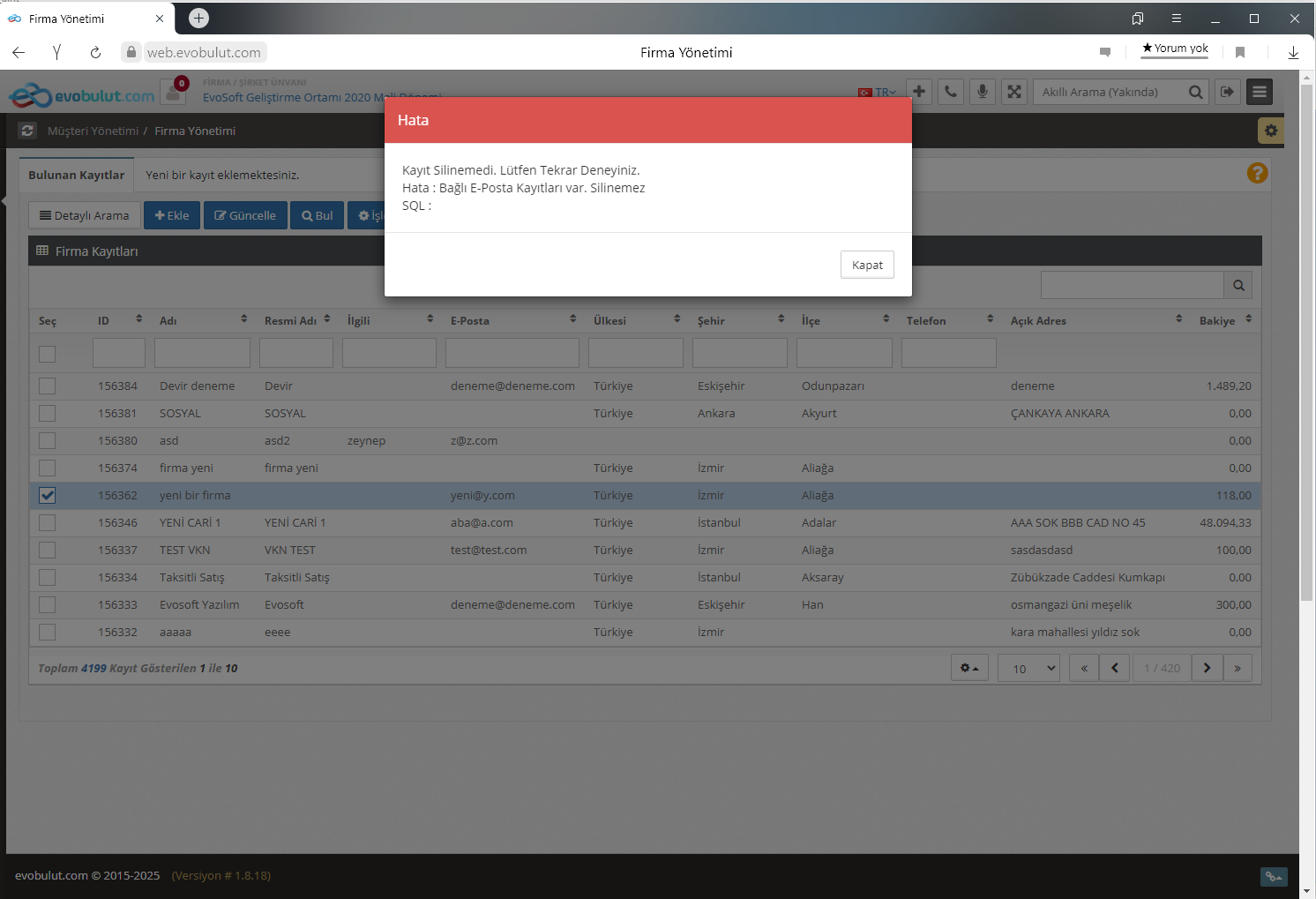This screenshot has height=899, width=1316.
Task: Uncheck the checkbox for record 156362
Action: [x=48, y=496]
